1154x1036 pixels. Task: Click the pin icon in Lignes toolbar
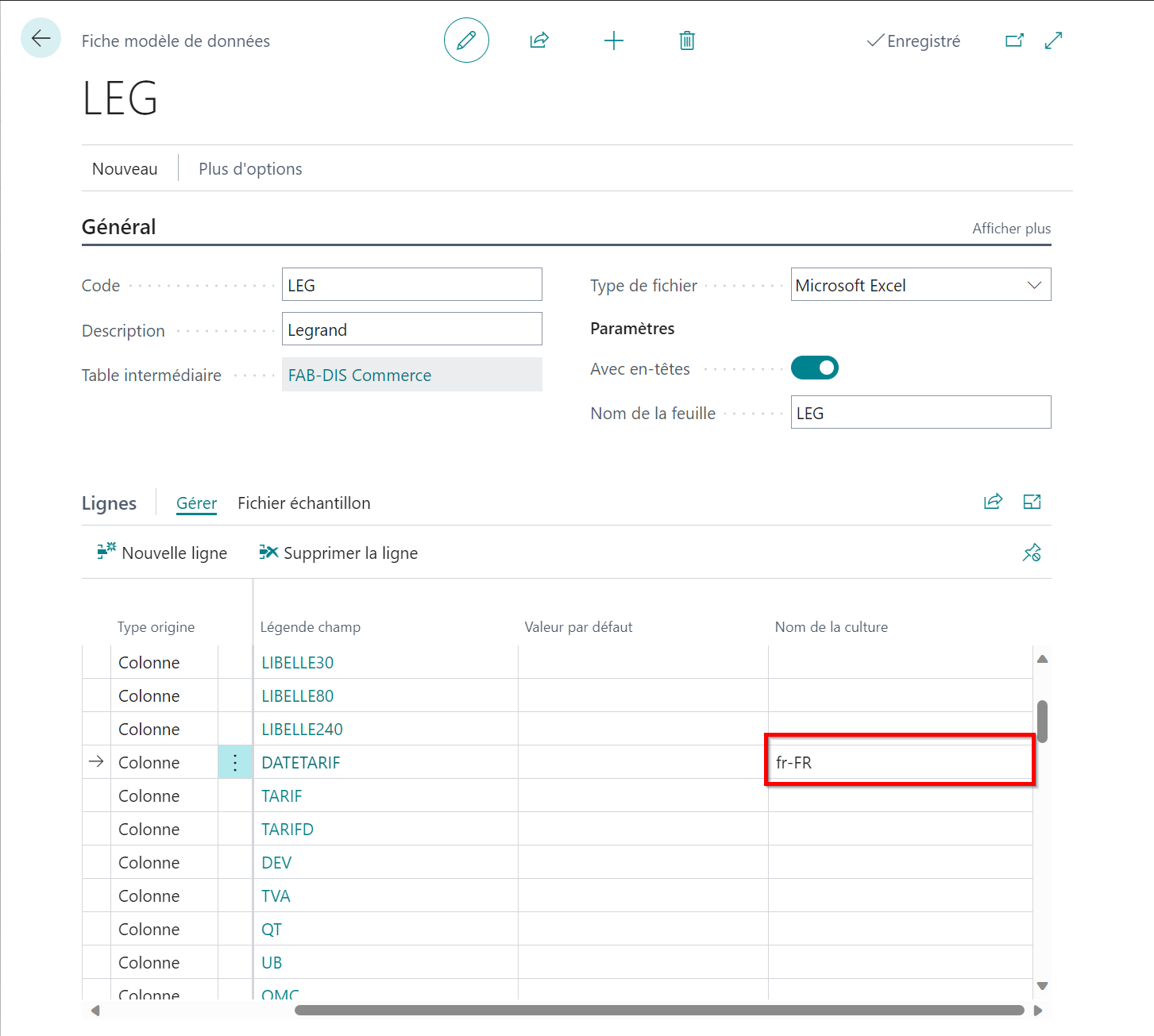click(x=1032, y=553)
